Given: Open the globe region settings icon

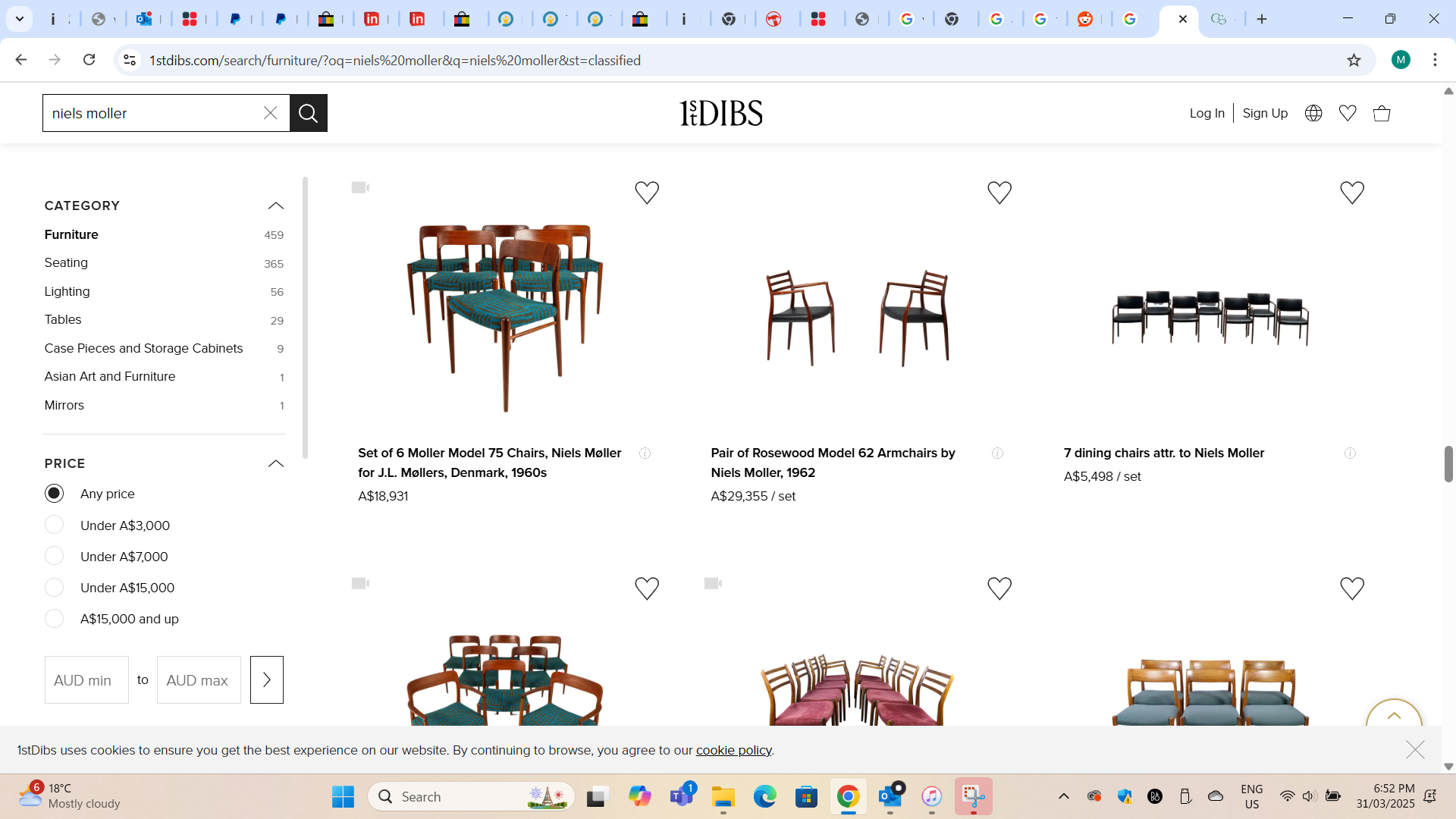Looking at the screenshot, I should tap(1313, 113).
